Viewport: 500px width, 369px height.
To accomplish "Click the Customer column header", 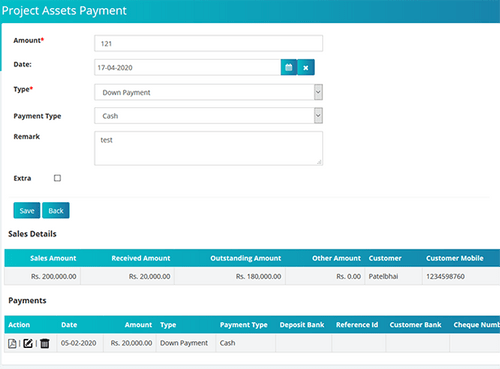I will tap(385, 258).
